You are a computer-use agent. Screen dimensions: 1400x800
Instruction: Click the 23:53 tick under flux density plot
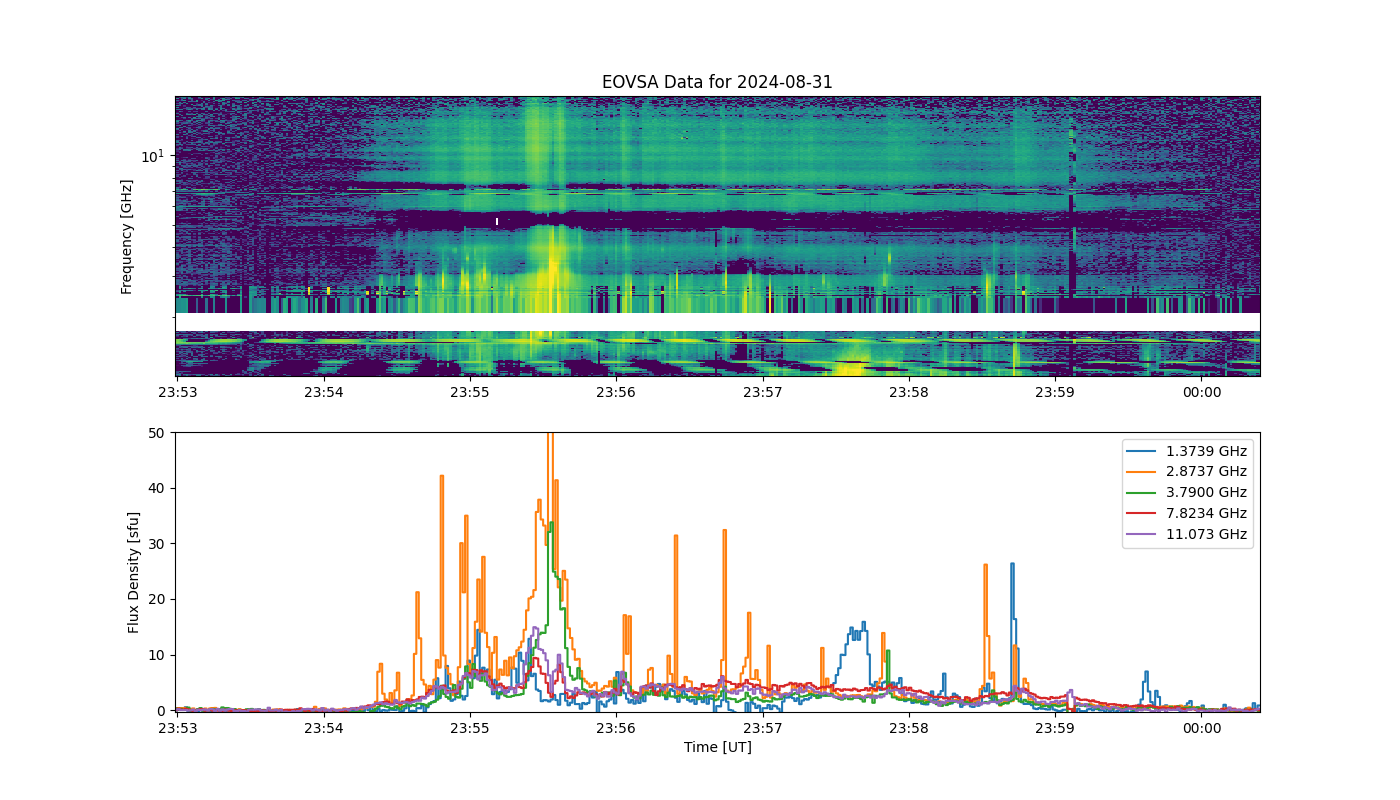pyautogui.click(x=177, y=729)
